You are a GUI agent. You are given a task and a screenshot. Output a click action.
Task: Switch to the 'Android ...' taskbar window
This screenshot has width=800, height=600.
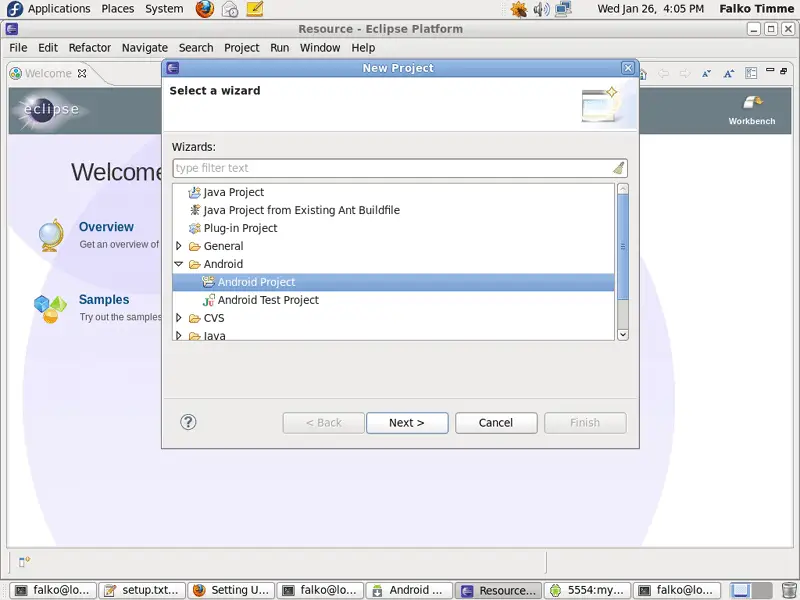tap(409, 590)
